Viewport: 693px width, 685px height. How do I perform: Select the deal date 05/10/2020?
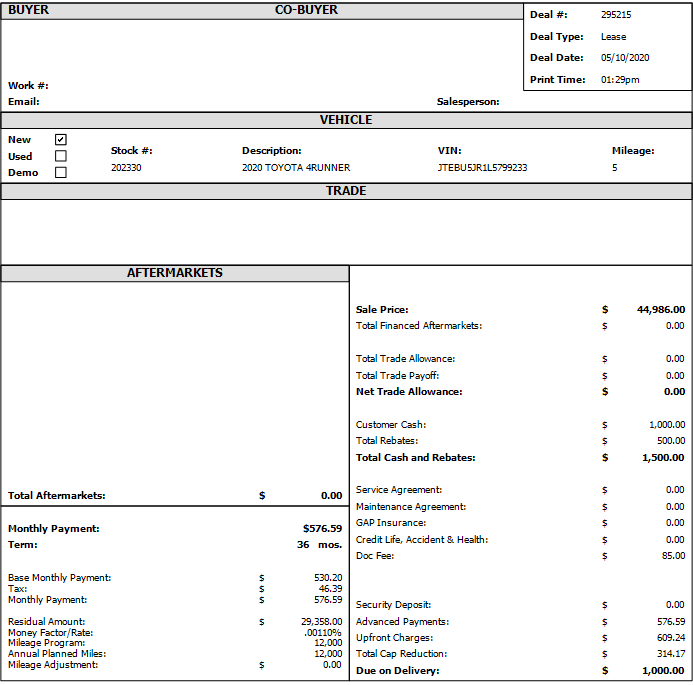click(x=625, y=58)
